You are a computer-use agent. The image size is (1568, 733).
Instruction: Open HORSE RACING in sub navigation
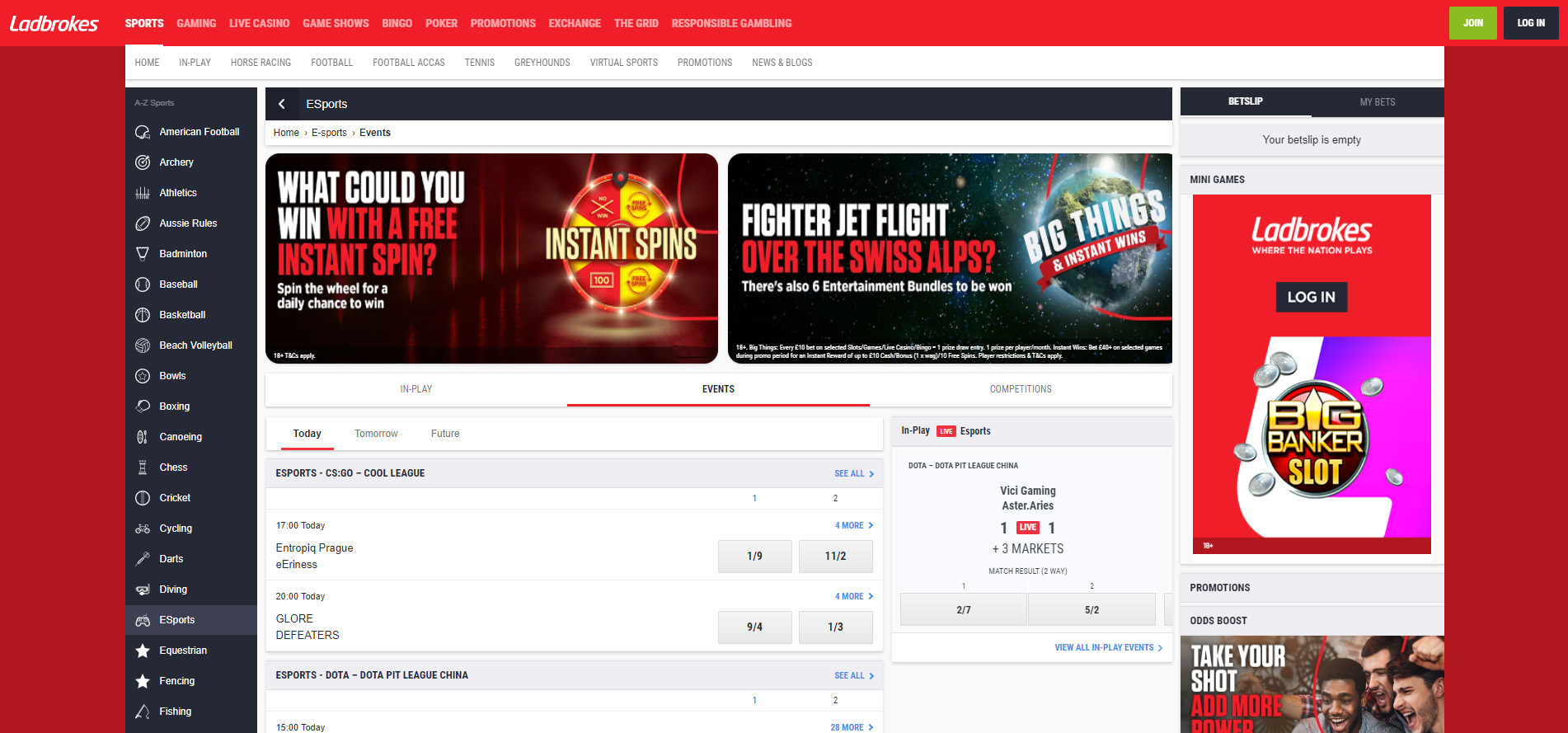point(261,63)
